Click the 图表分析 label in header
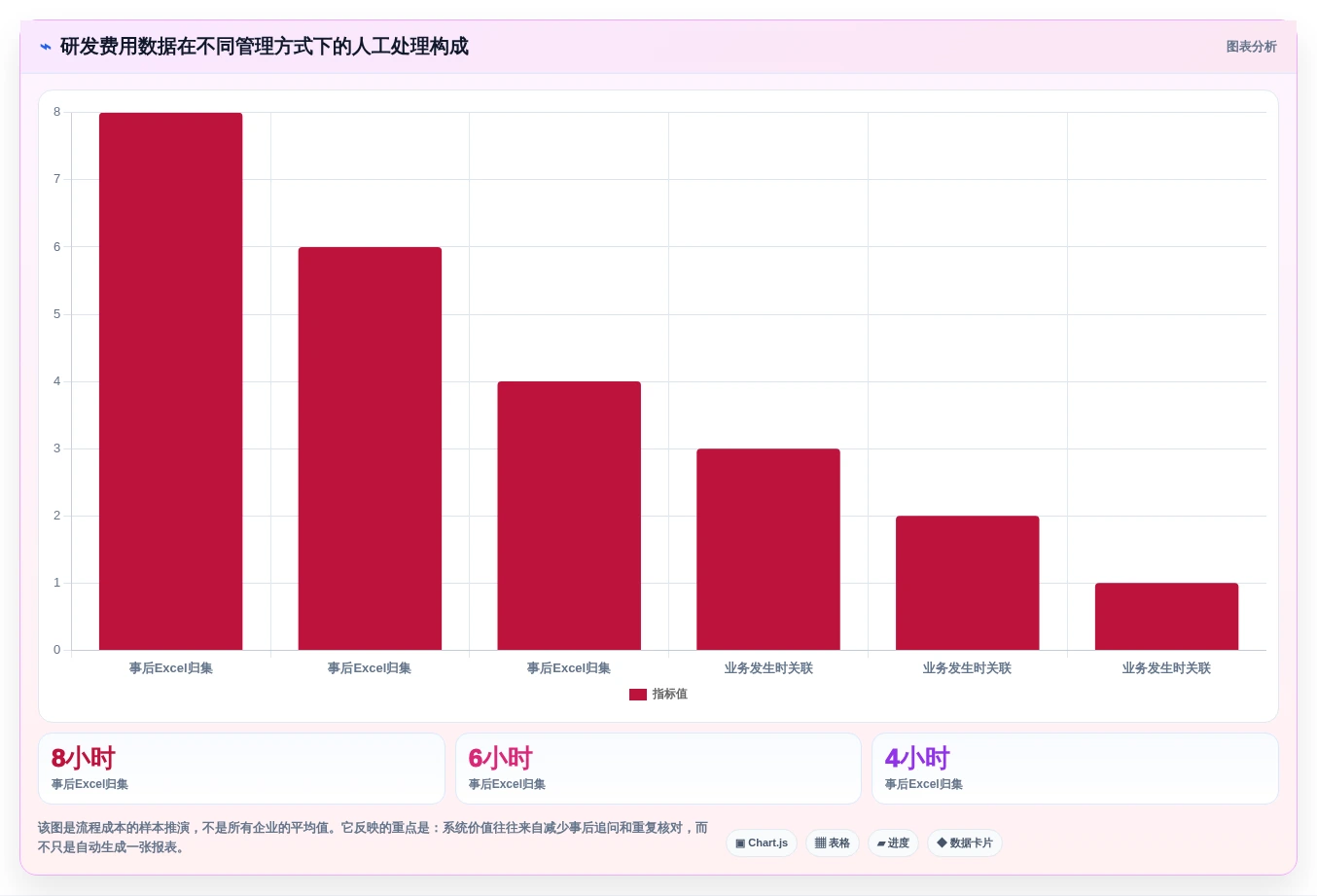Viewport: 1317px width, 896px height. click(1251, 47)
